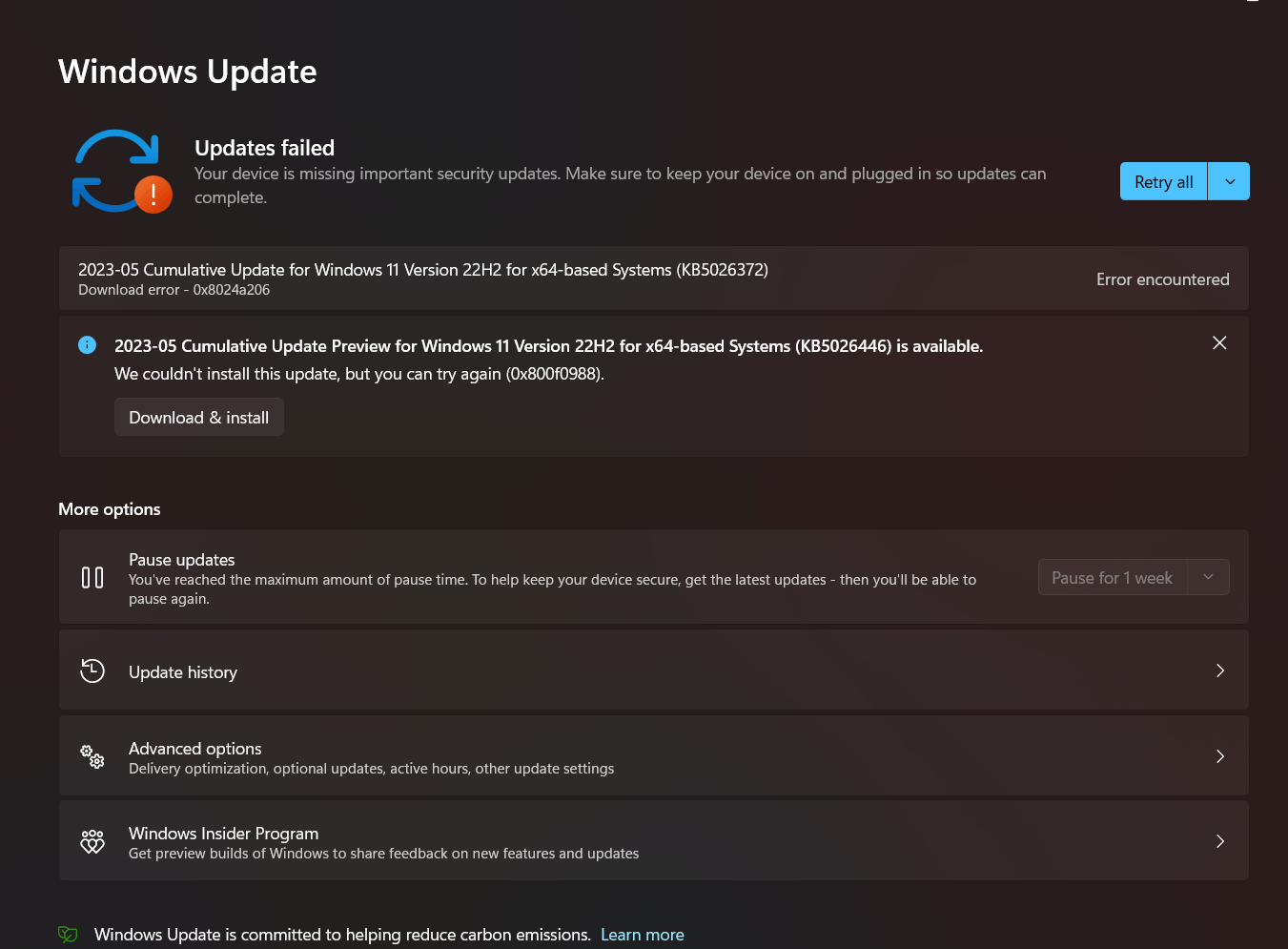1288x949 pixels.
Task: Click the Windows Update page title
Action: click(188, 72)
